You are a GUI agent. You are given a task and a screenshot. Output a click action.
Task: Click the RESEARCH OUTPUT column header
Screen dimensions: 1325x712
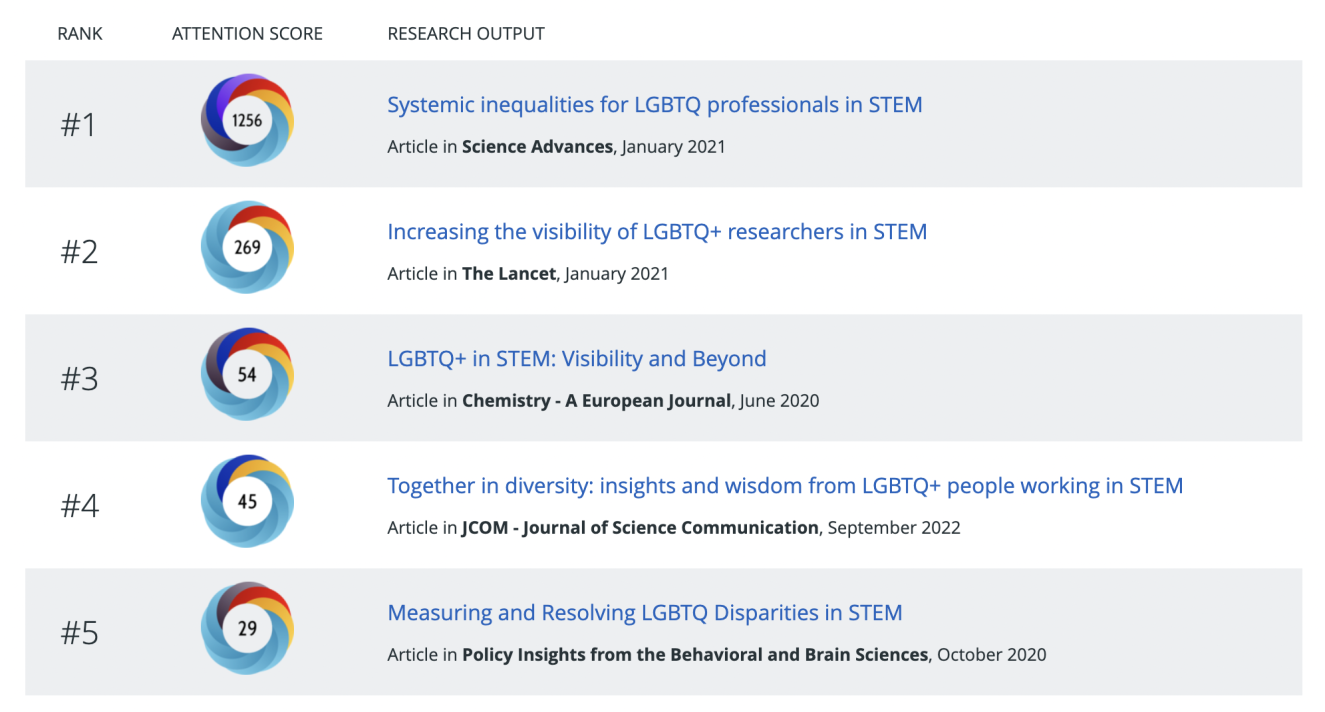click(x=466, y=33)
